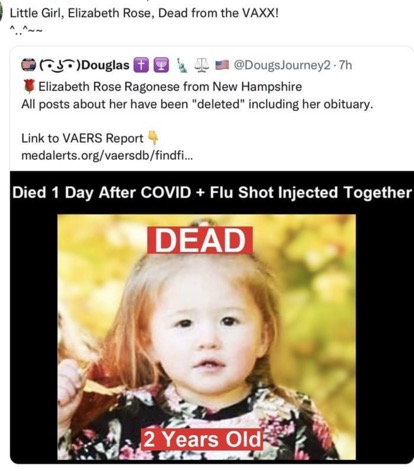Click the Statue of Liberty emoji
The height and width of the screenshot is (471, 414).
(x=182, y=65)
